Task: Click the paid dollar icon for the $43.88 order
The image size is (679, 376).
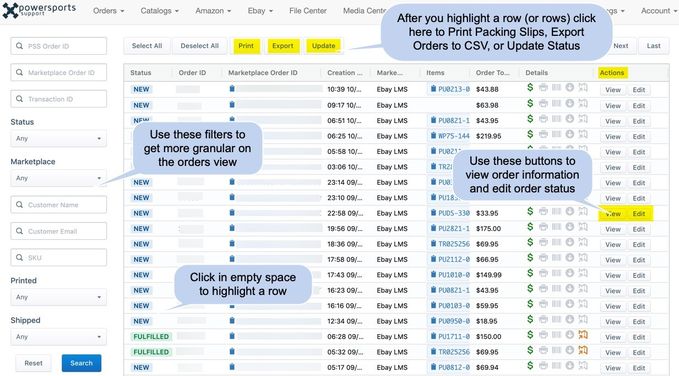Action: pos(530,88)
